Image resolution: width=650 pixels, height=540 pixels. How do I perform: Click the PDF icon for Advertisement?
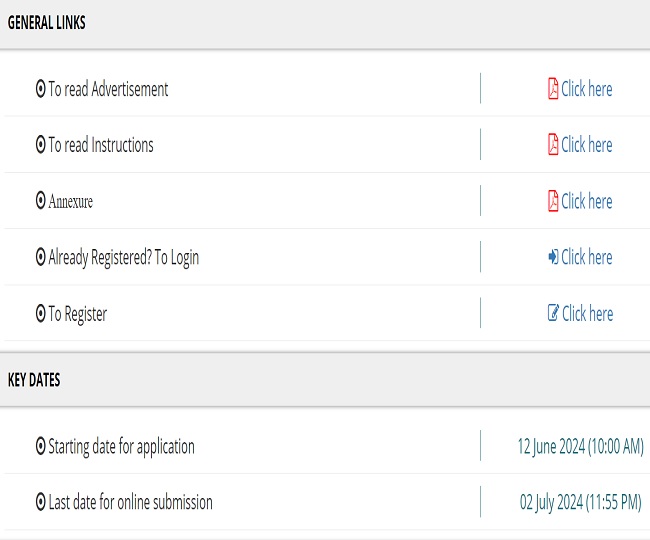point(552,89)
